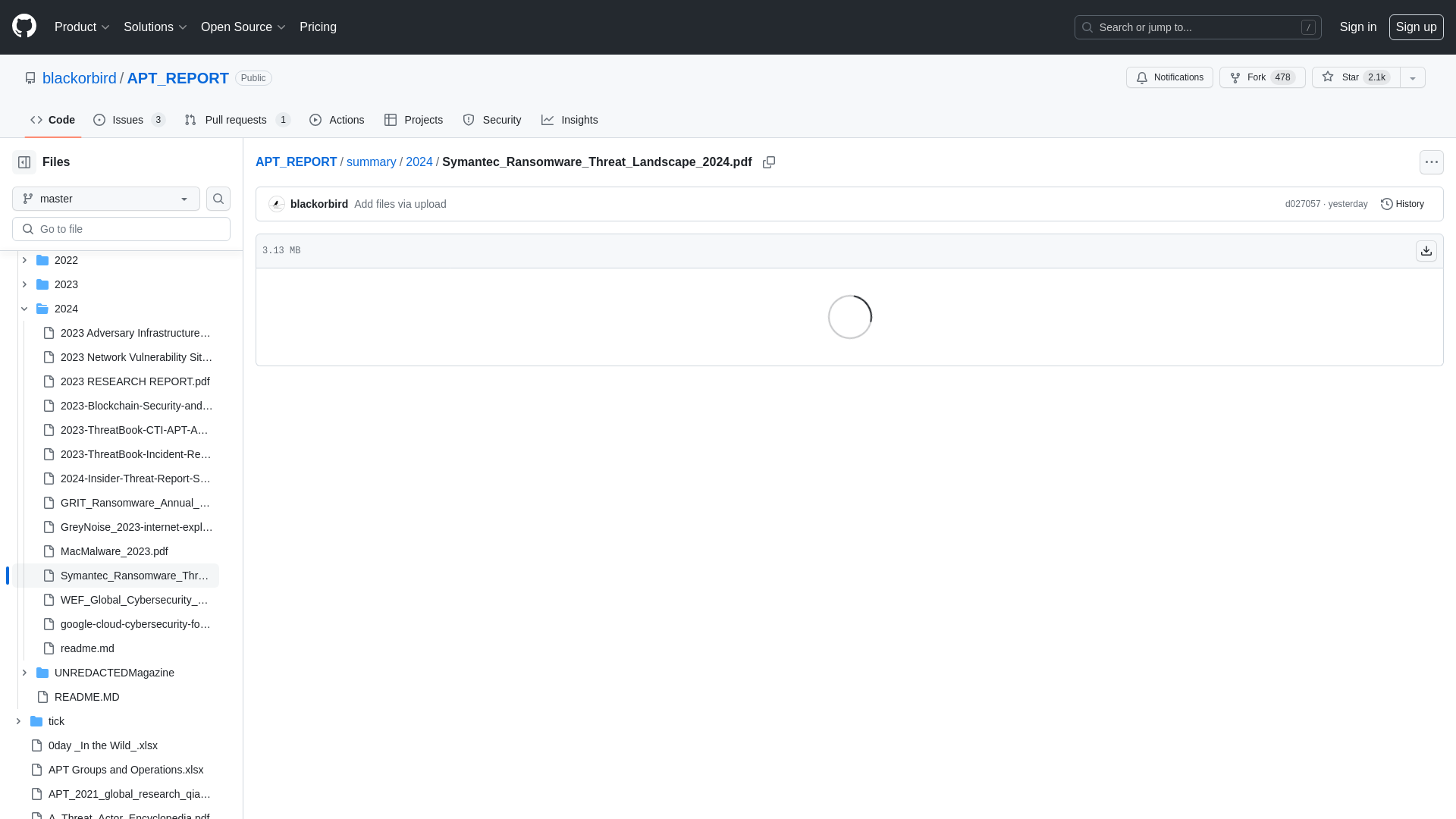Open the Solutions menu dropdown
Viewport: 1456px width, 819px height.
coord(155,27)
